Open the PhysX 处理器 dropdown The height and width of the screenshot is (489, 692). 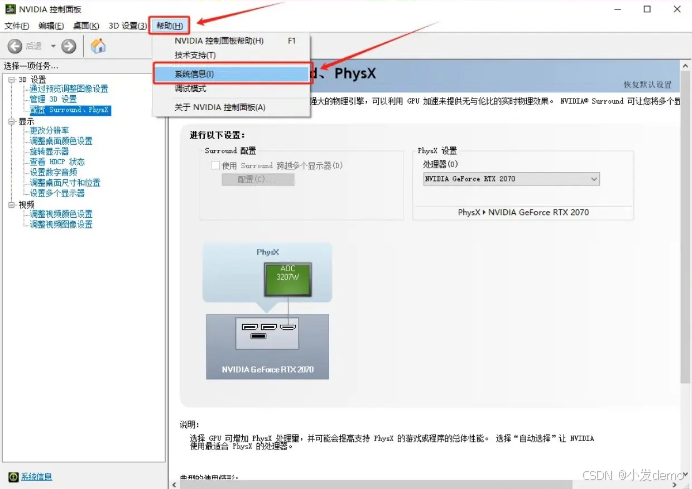(511, 179)
